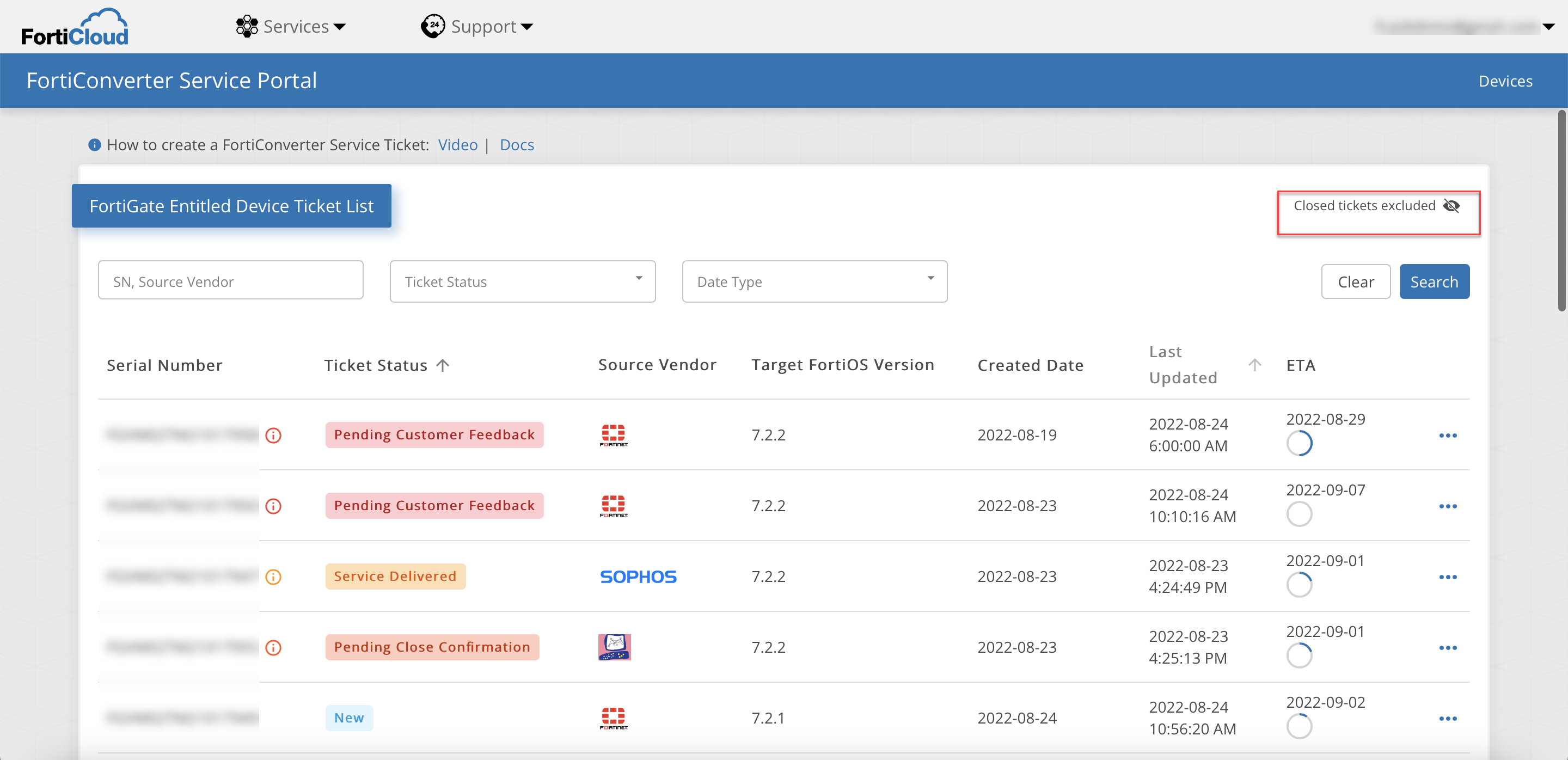The image size is (1568, 760).
Task: Open the Video tutorial link
Action: [458, 145]
